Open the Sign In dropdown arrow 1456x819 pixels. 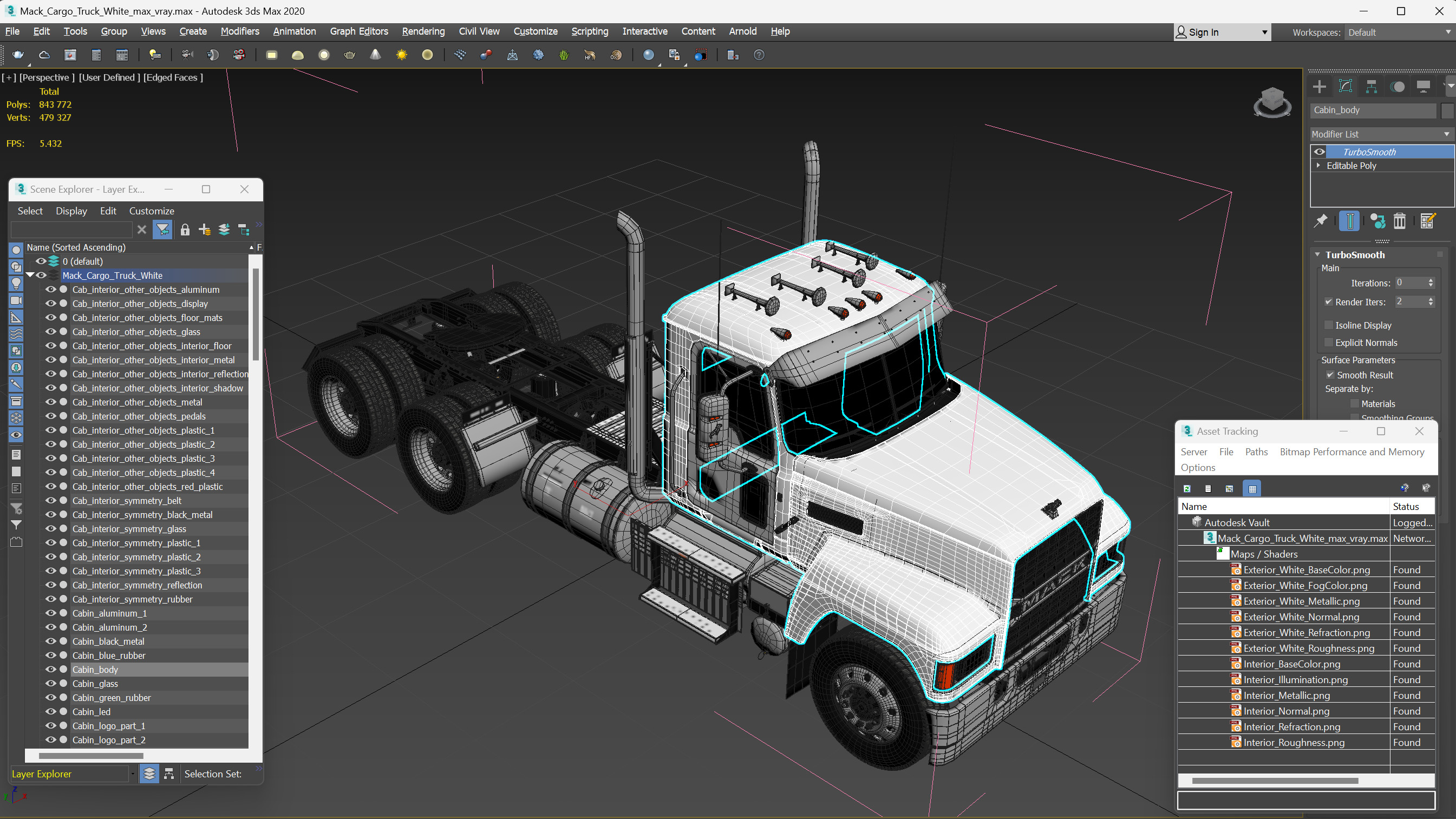pyautogui.click(x=1264, y=32)
